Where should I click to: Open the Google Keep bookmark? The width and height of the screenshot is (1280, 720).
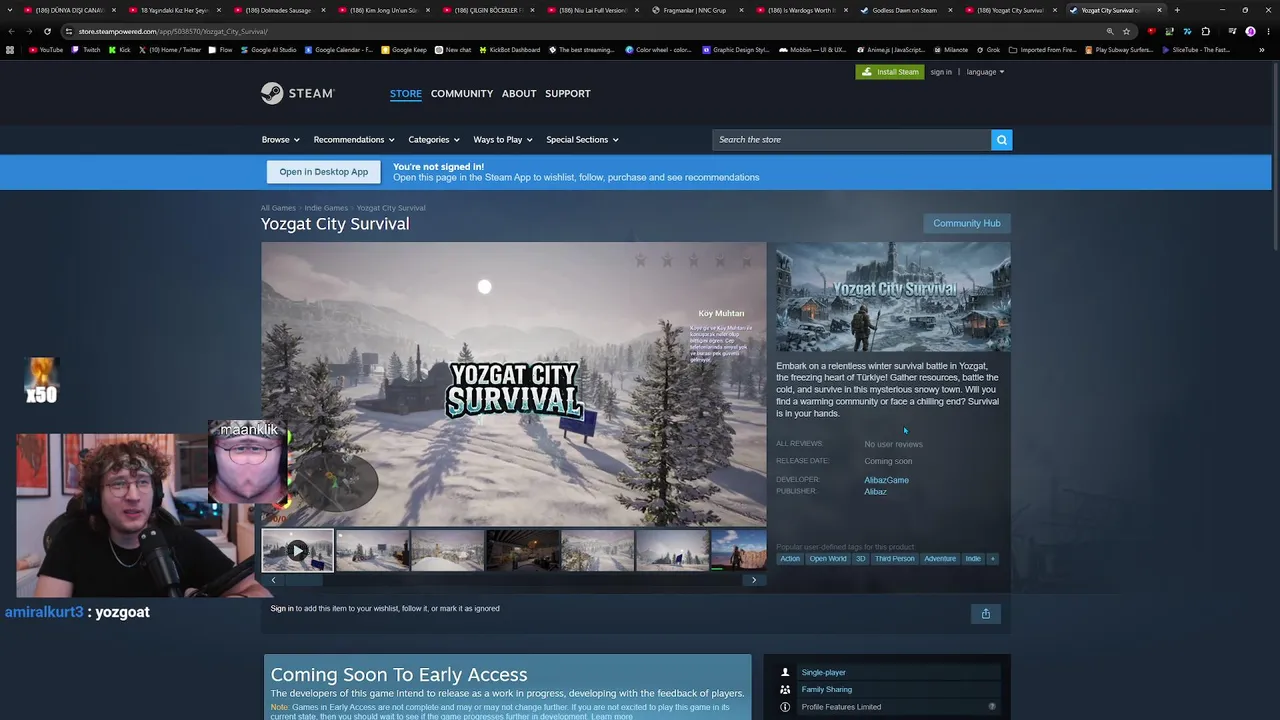pyautogui.click(x=404, y=50)
